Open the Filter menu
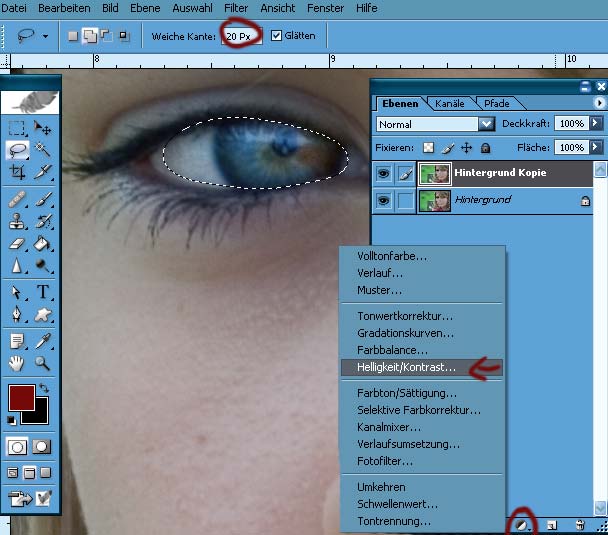Viewport: 608px width, 535px height. [236, 8]
